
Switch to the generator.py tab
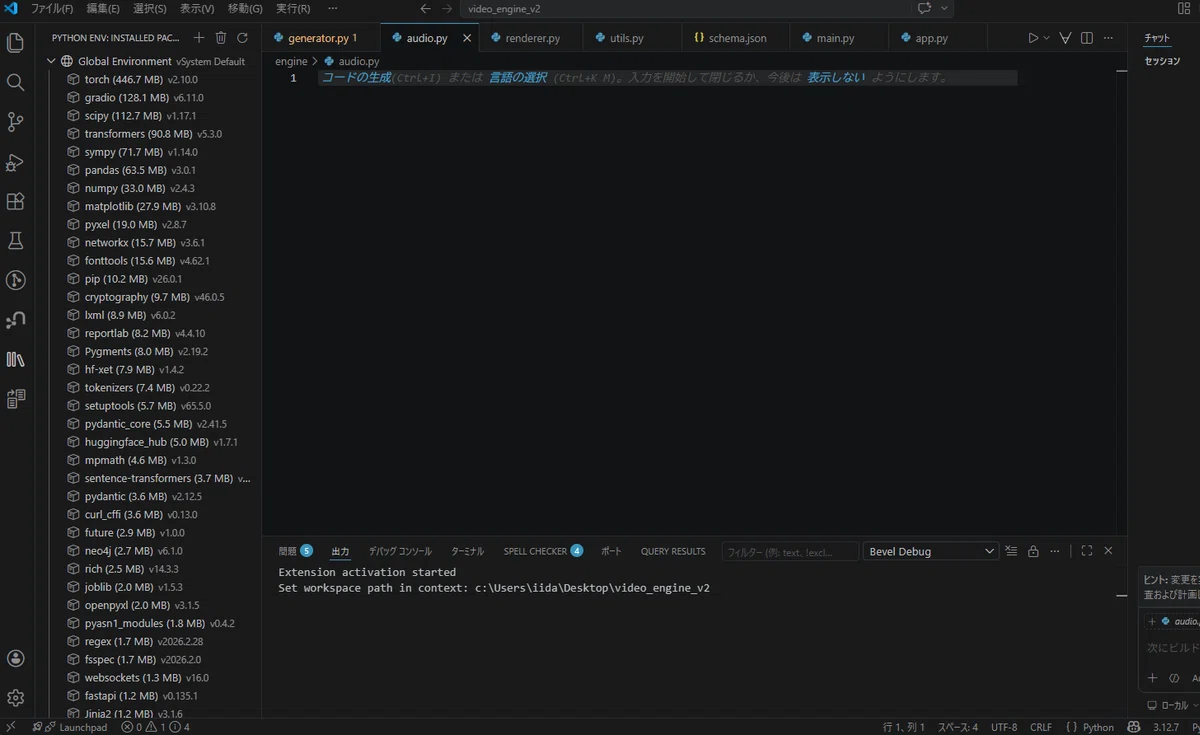coord(320,38)
